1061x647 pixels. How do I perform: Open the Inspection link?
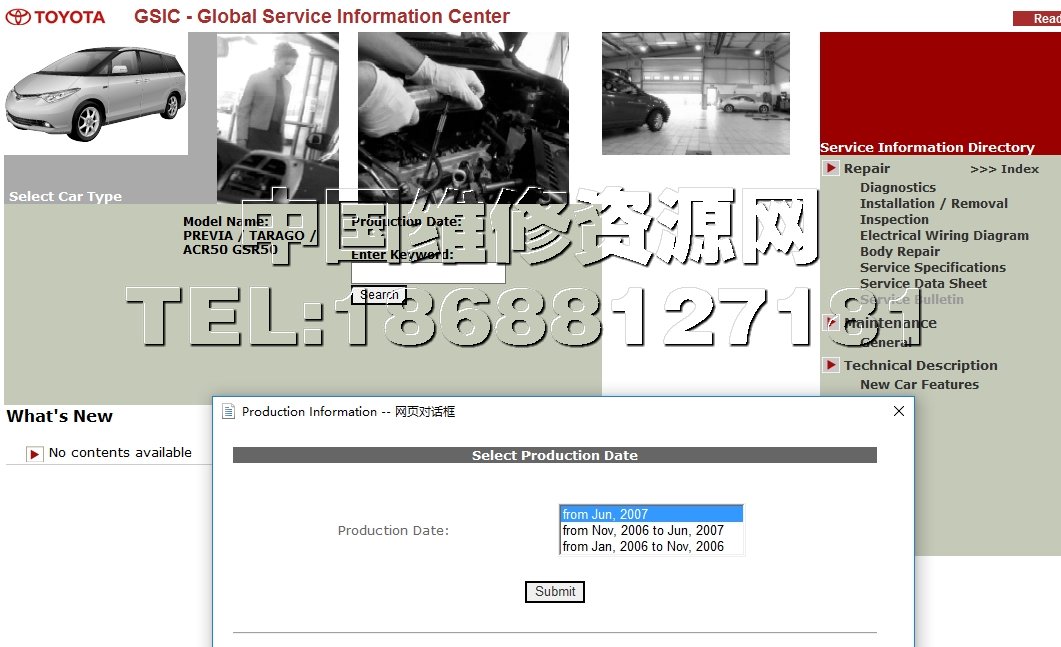[x=895, y=220]
